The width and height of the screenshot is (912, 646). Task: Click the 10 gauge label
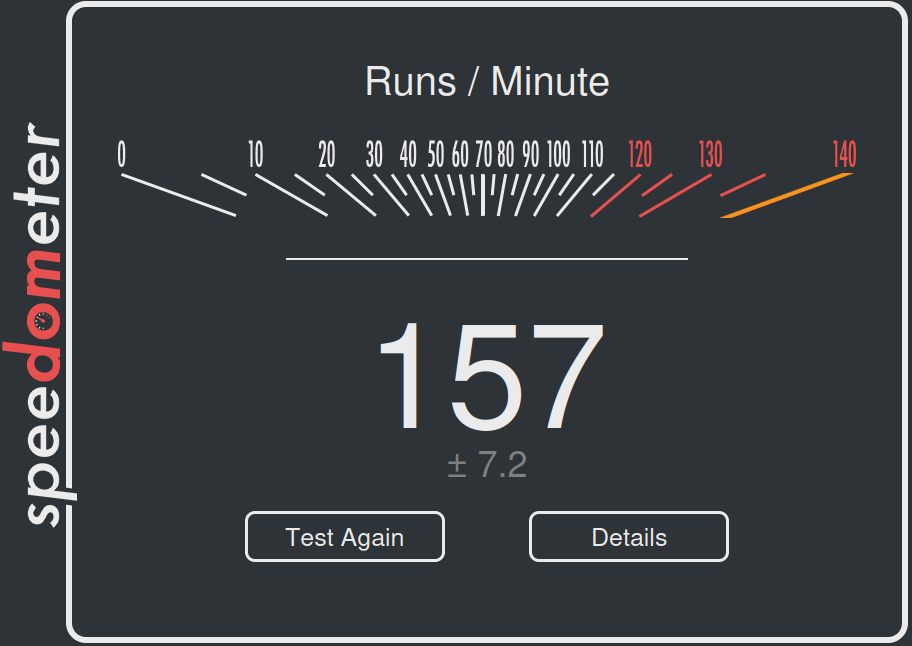256,155
